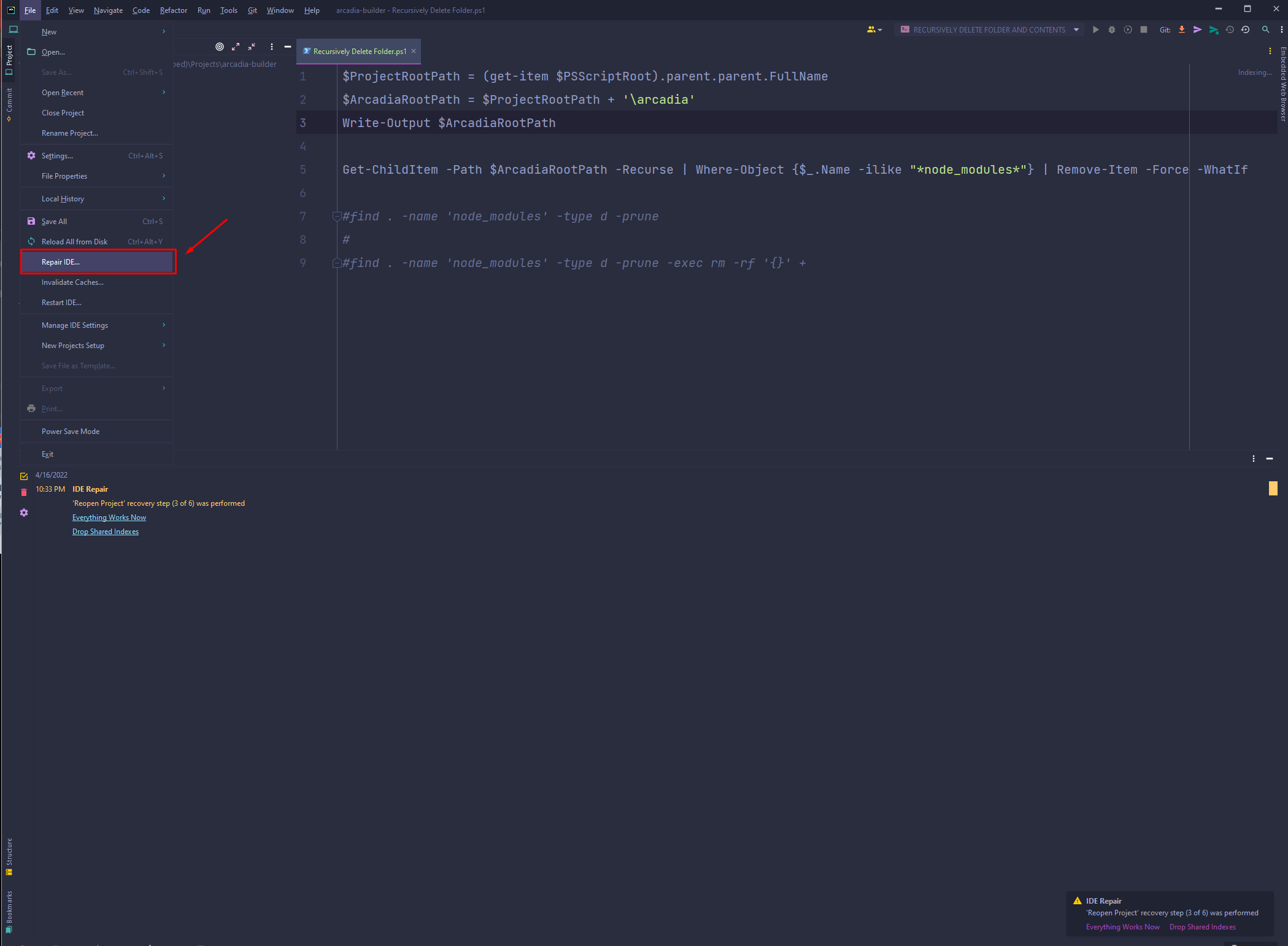
Task: Click the Git rollback icon
Action: 1245,29
